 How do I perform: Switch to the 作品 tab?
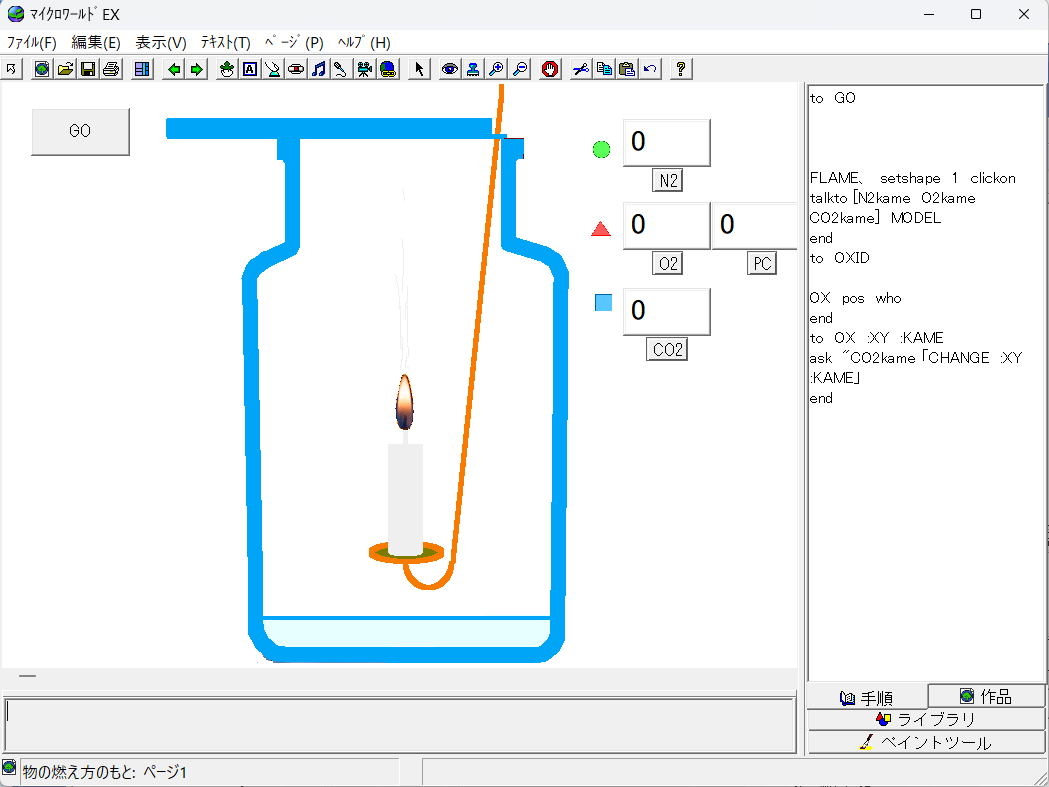coord(986,697)
